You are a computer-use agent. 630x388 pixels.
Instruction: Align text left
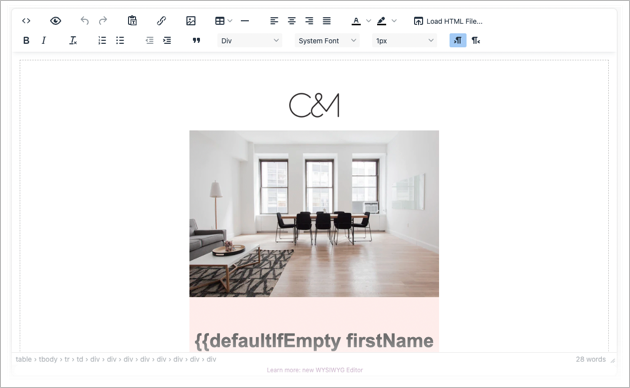pyautogui.click(x=274, y=20)
